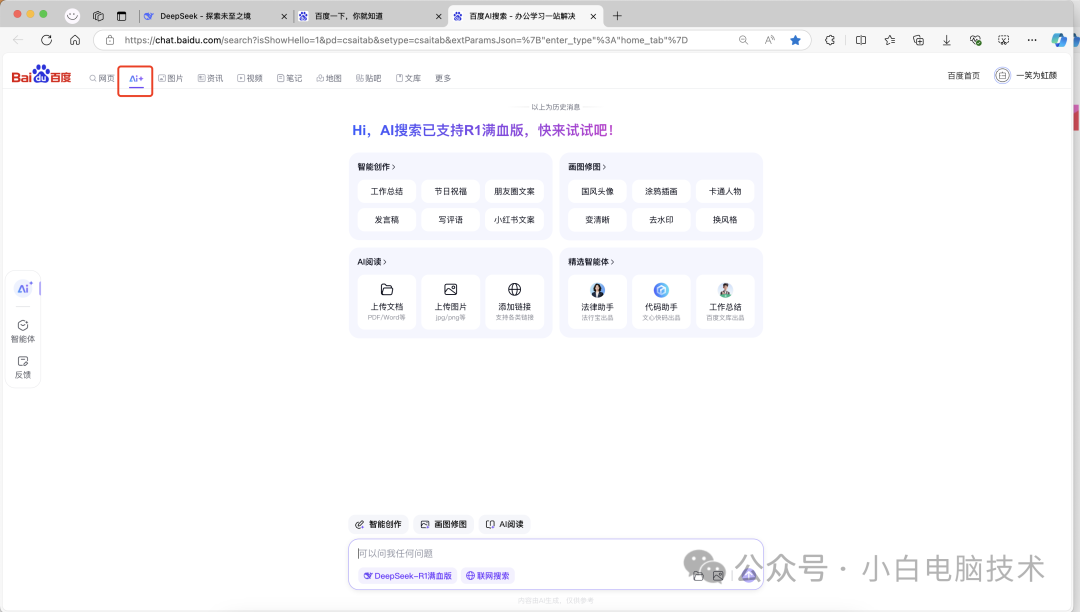The width and height of the screenshot is (1080, 612).
Task: Select 视频 nav tab
Action: click(x=250, y=78)
